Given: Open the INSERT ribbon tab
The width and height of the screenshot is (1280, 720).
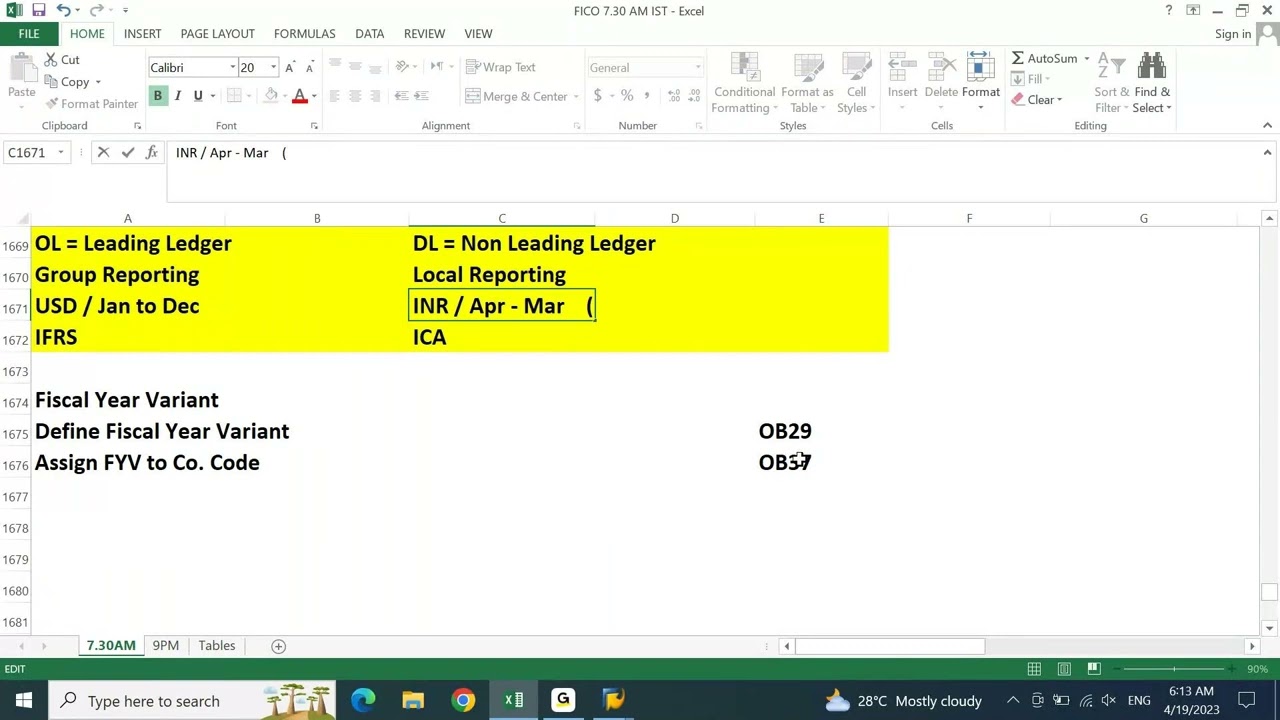Looking at the screenshot, I should tap(142, 33).
